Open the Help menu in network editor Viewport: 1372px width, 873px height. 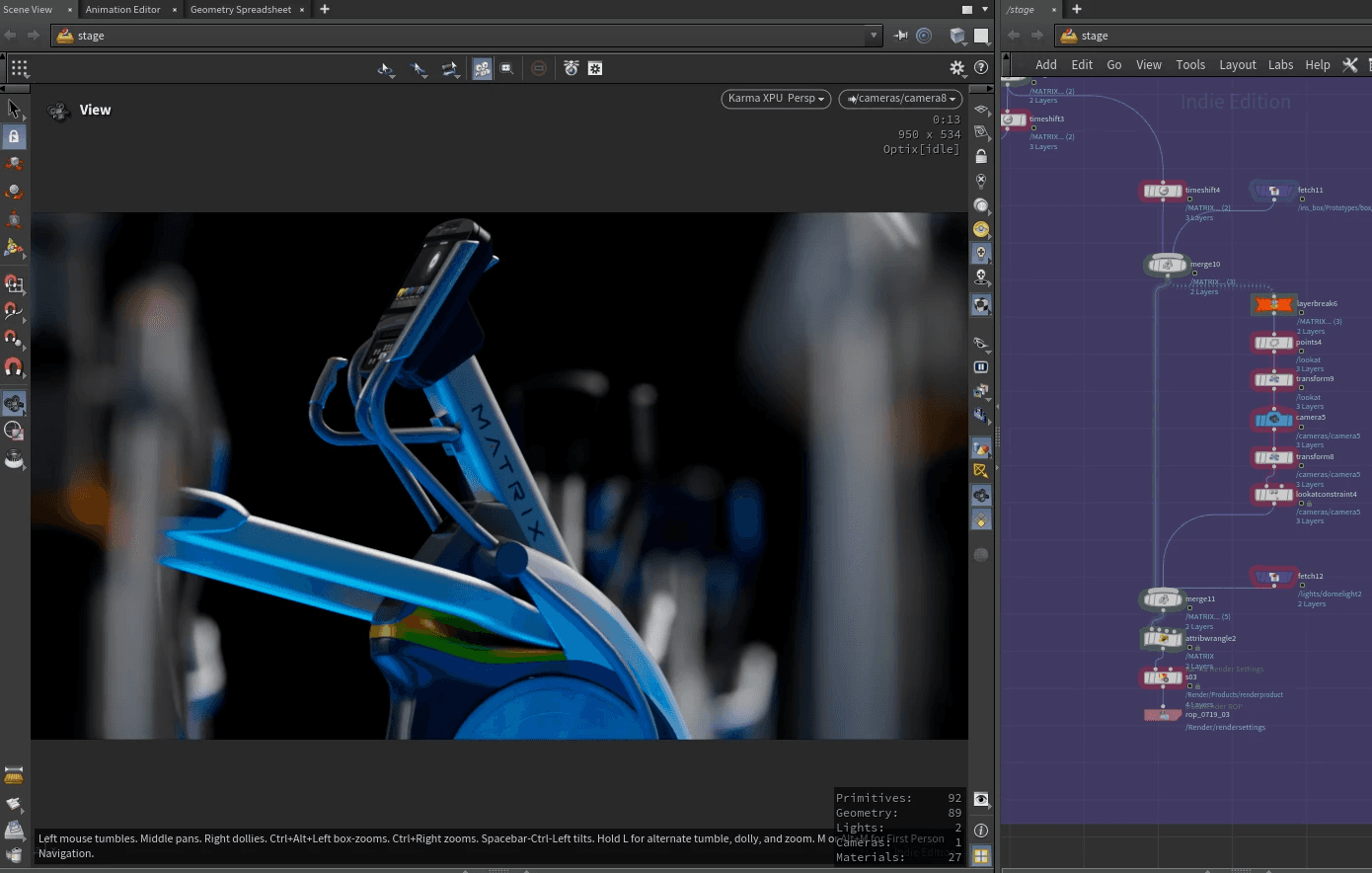coord(1318,64)
